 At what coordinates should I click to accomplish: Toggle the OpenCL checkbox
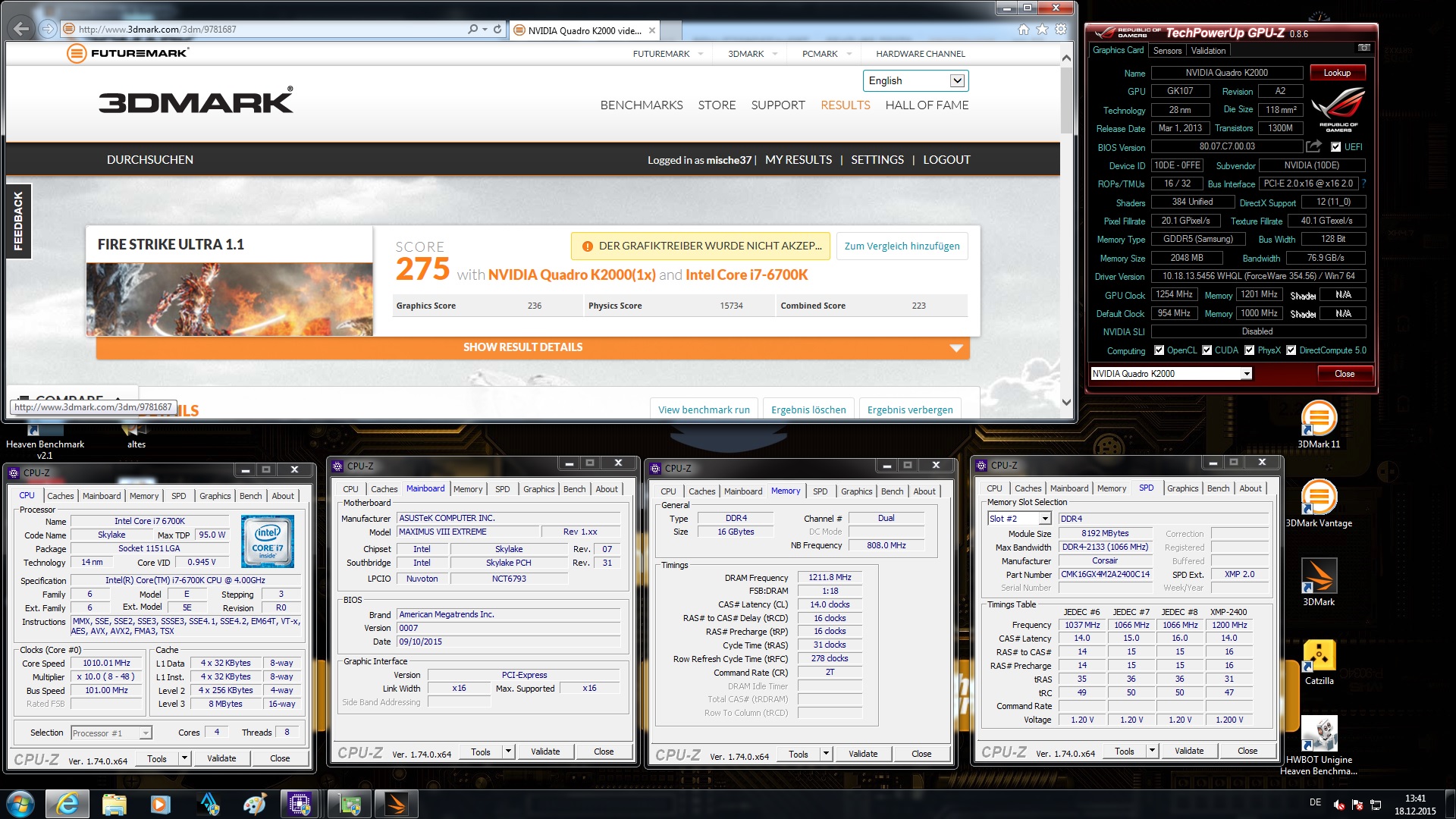point(1159,350)
